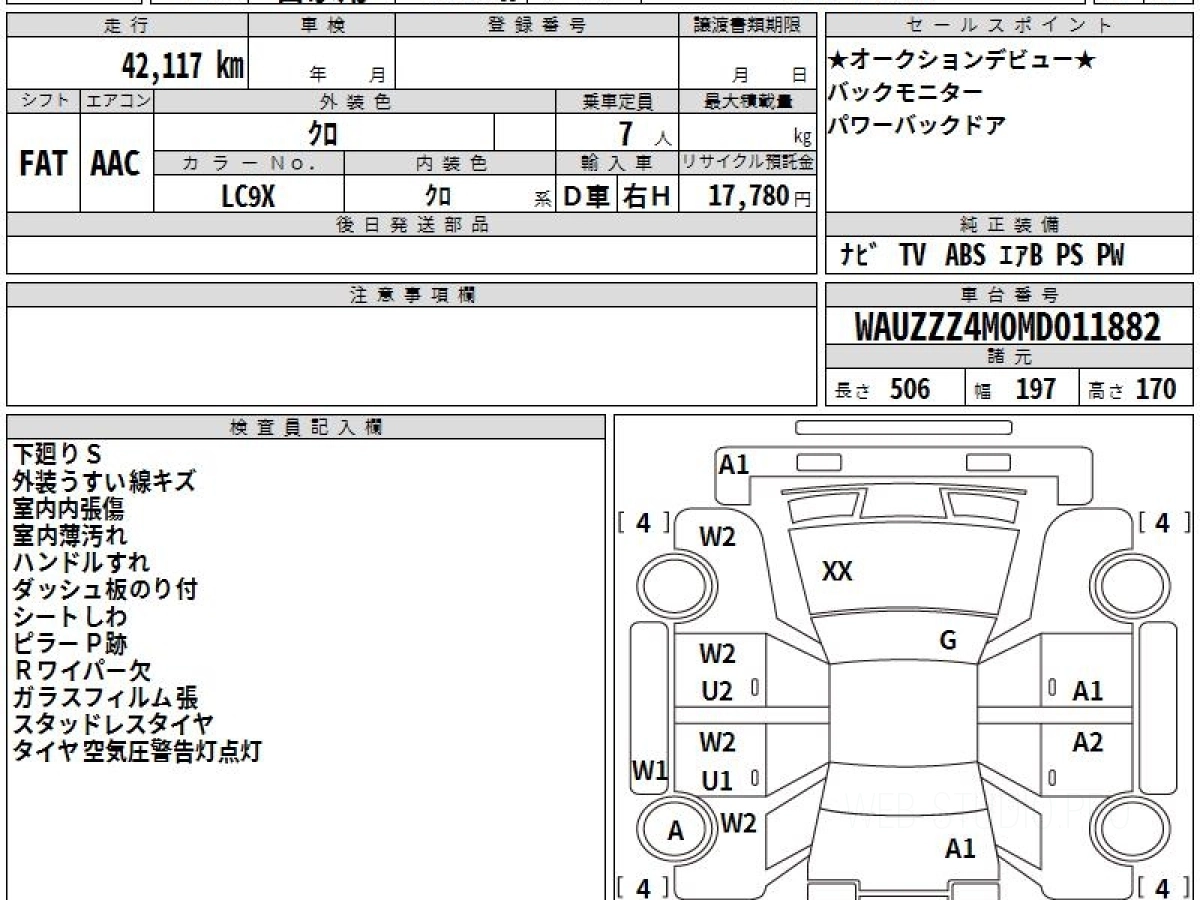The height and width of the screenshot is (900, 1200).
Task: Click the 純正装備 header
Action: click(x=1009, y=225)
